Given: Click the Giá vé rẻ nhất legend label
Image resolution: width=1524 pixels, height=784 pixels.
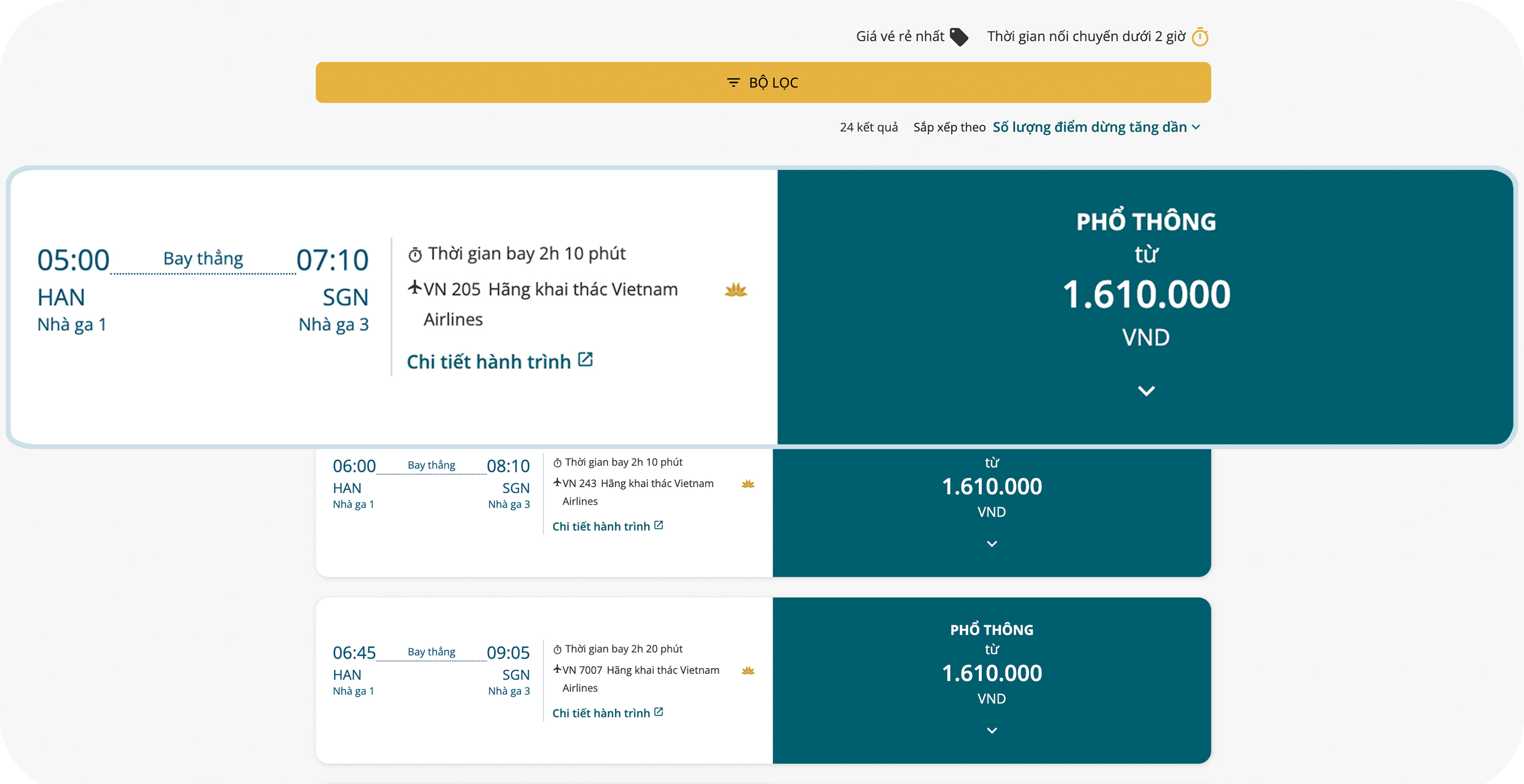Looking at the screenshot, I should pos(900,37).
